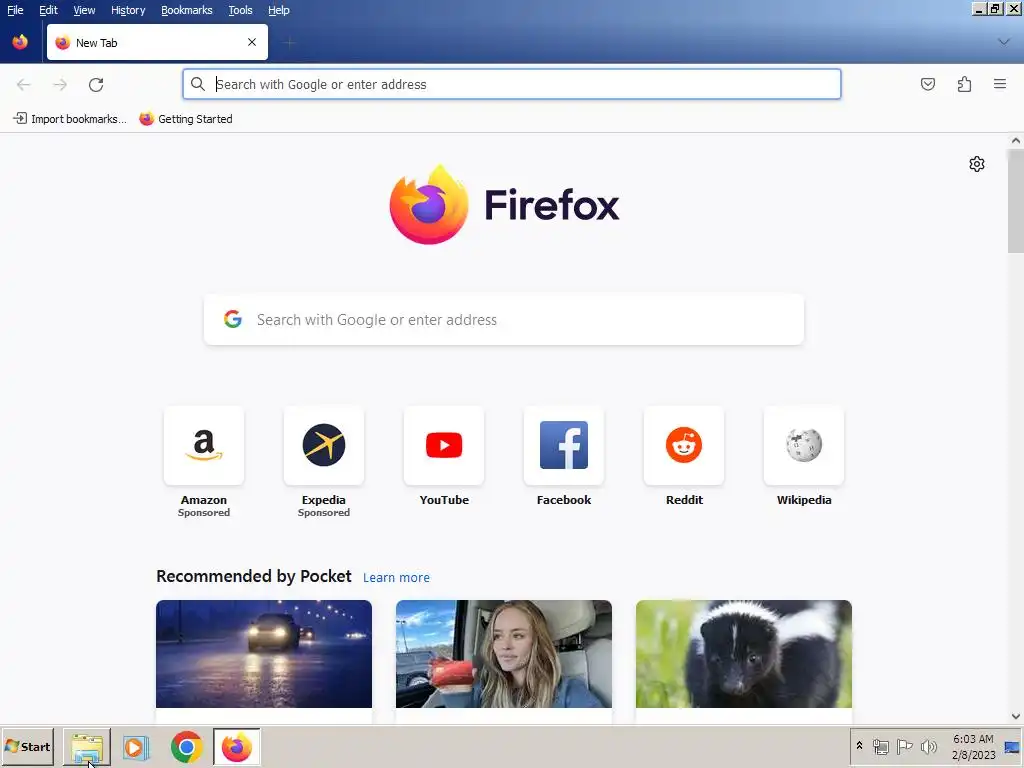
Task: Save page to Pocket icon
Action: (x=928, y=84)
